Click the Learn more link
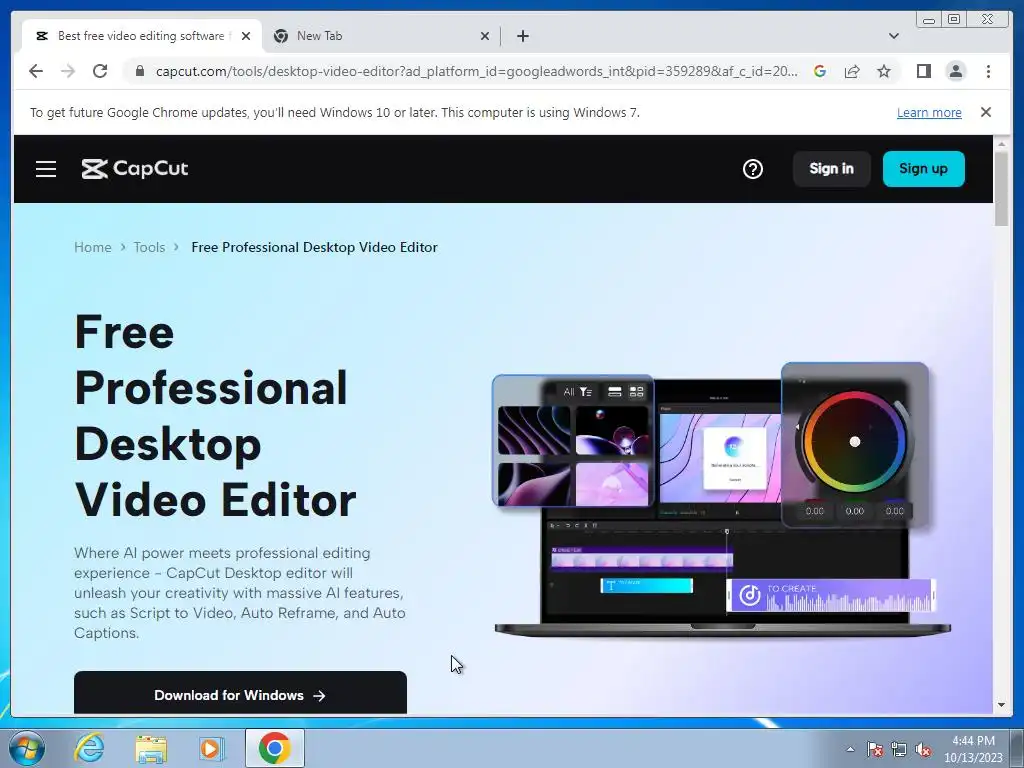 coord(929,112)
